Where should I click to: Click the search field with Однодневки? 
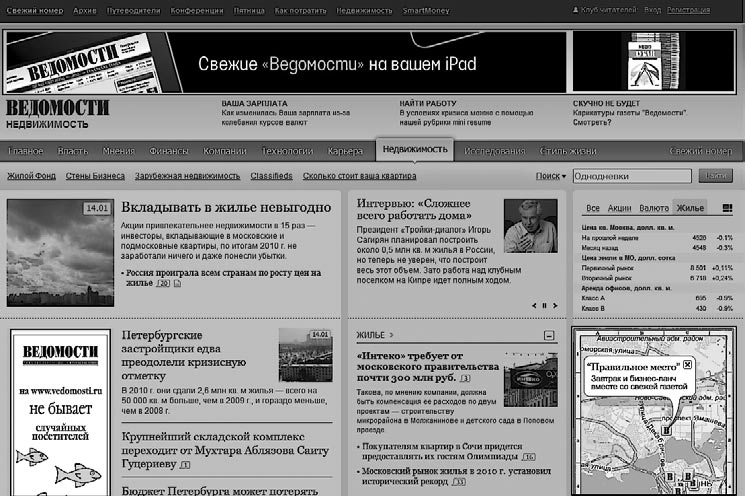(632, 176)
